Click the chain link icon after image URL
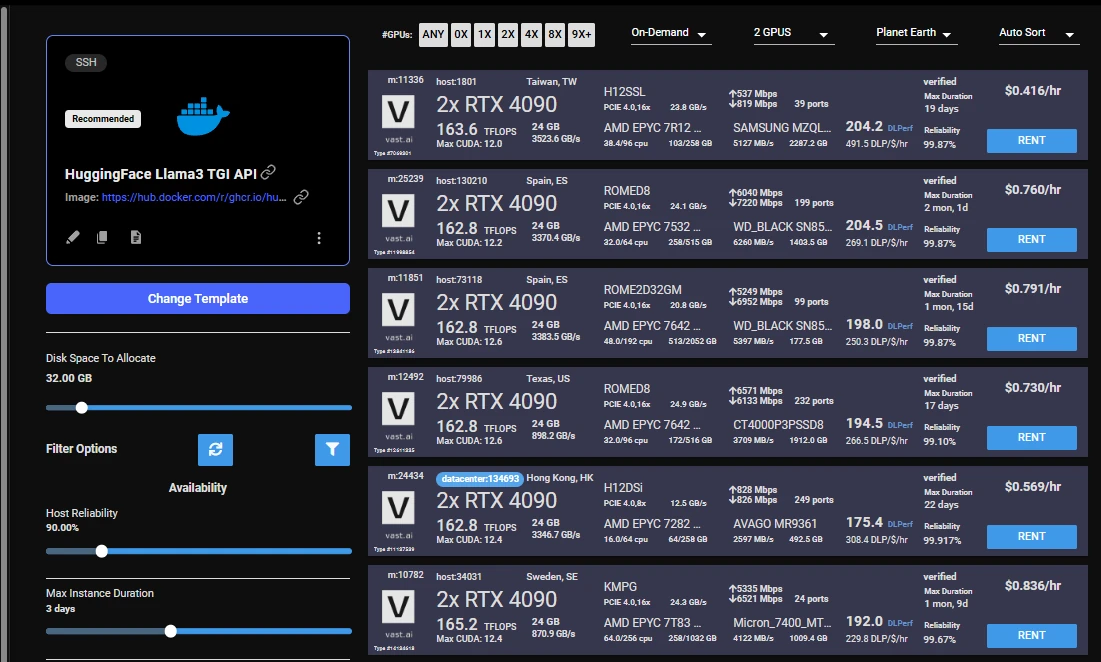 pyautogui.click(x=301, y=197)
